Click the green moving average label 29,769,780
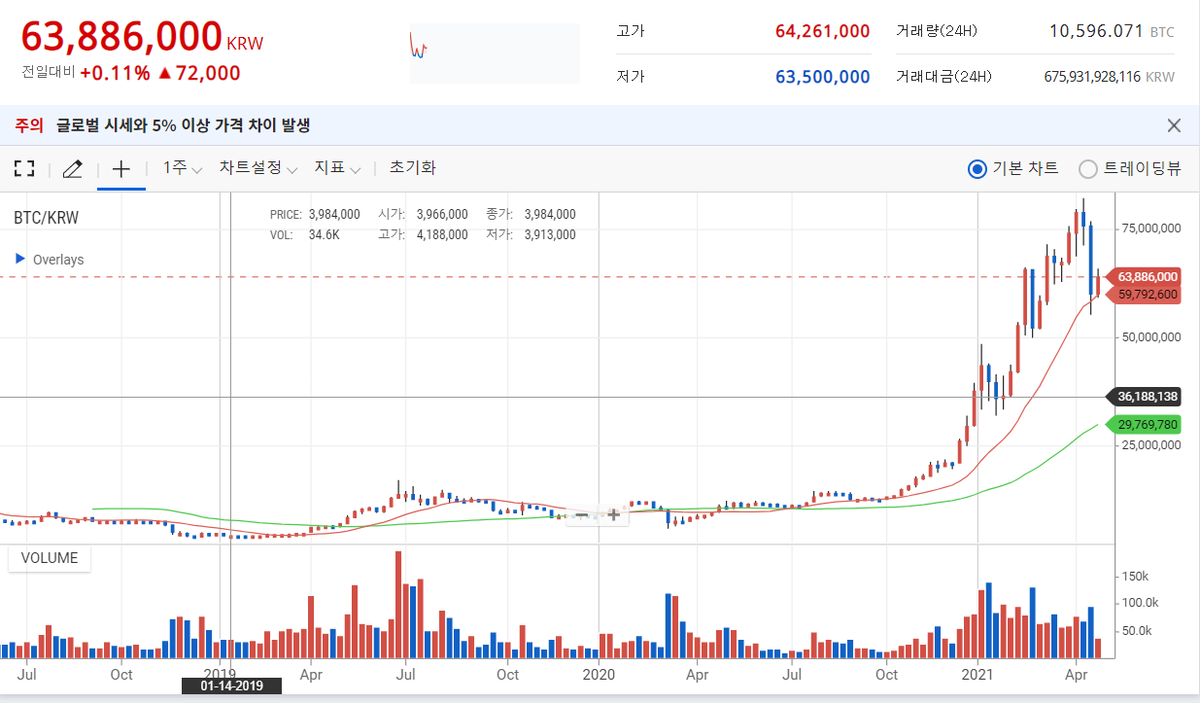Screen dimensions: 1200x703 [1146, 424]
